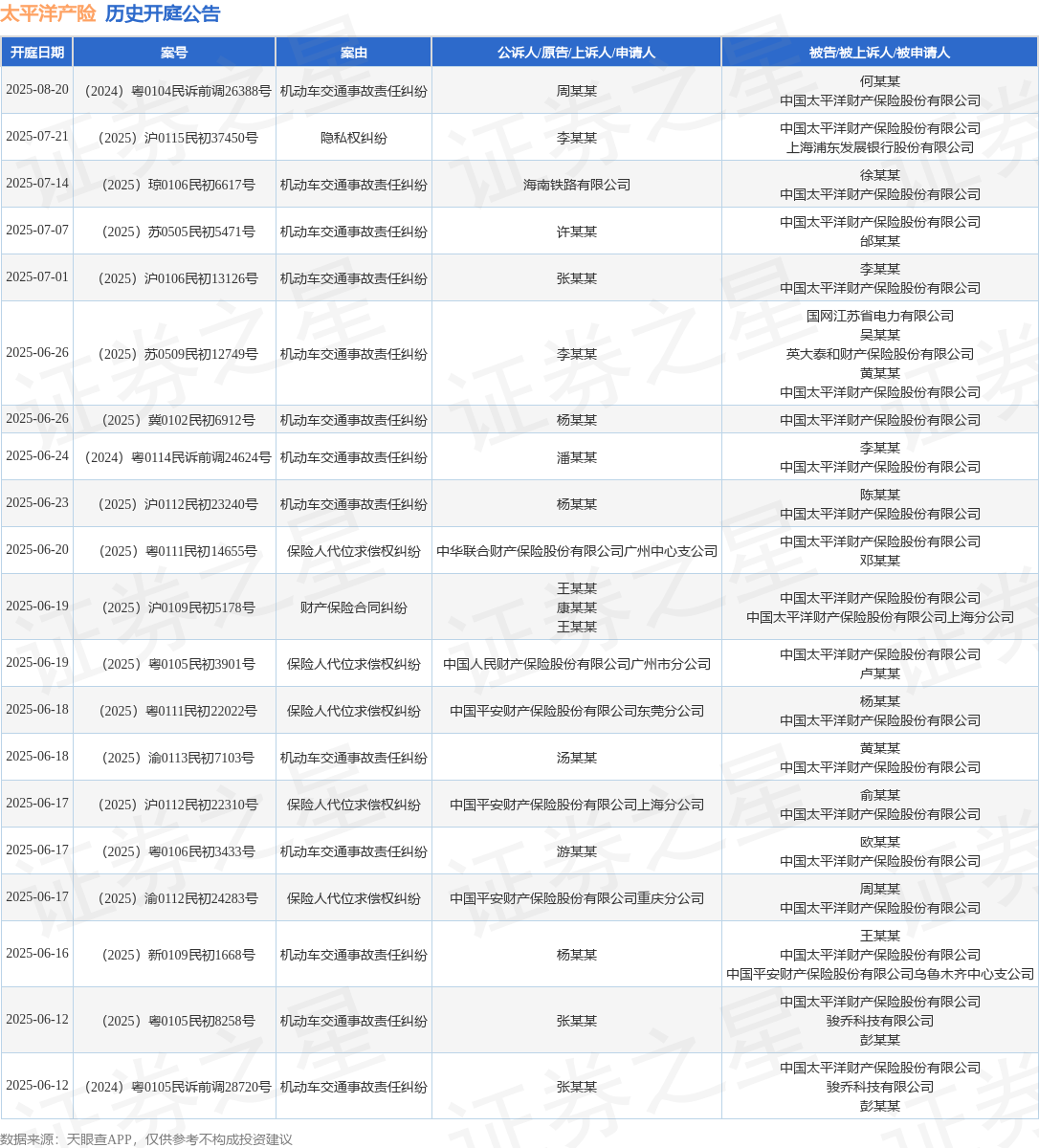Click case number (2025)粤0111民初22022号
This screenshot has height=1148, width=1039.
click(x=174, y=711)
